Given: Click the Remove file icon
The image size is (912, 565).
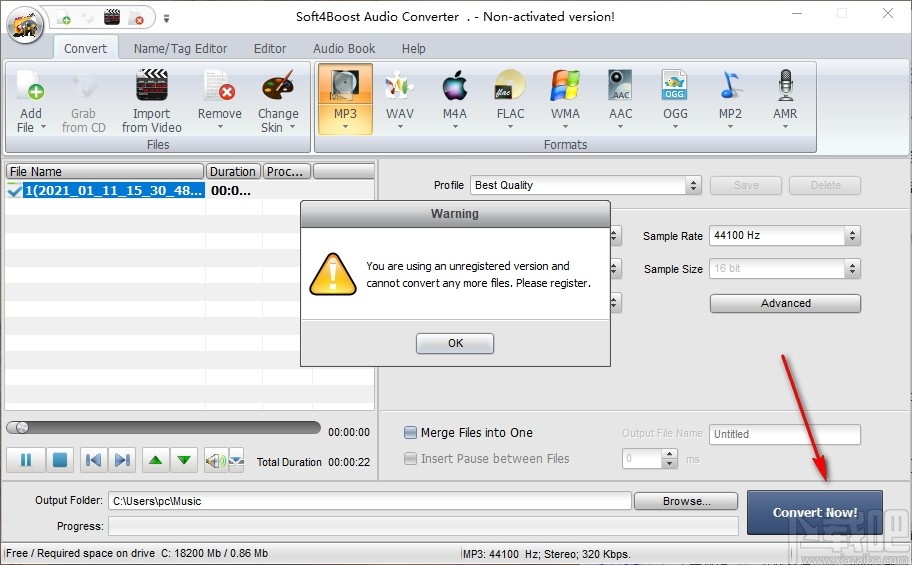Looking at the screenshot, I should (x=219, y=86).
